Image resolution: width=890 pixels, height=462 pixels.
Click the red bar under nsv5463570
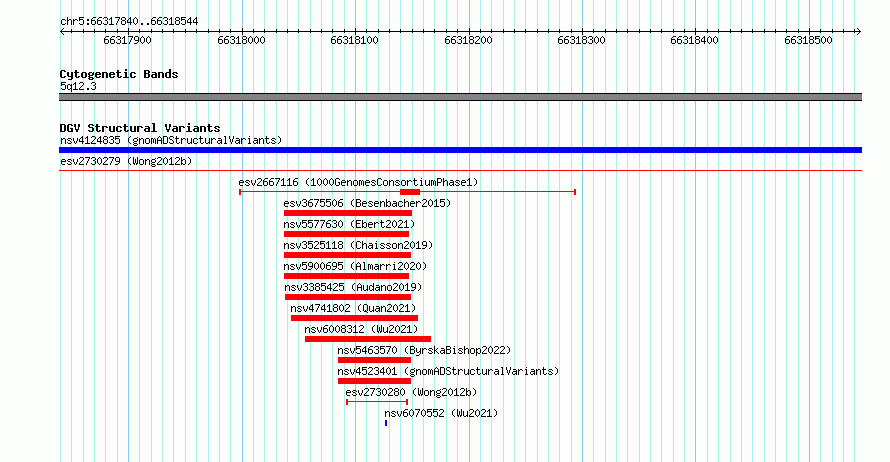click(374, 360)
